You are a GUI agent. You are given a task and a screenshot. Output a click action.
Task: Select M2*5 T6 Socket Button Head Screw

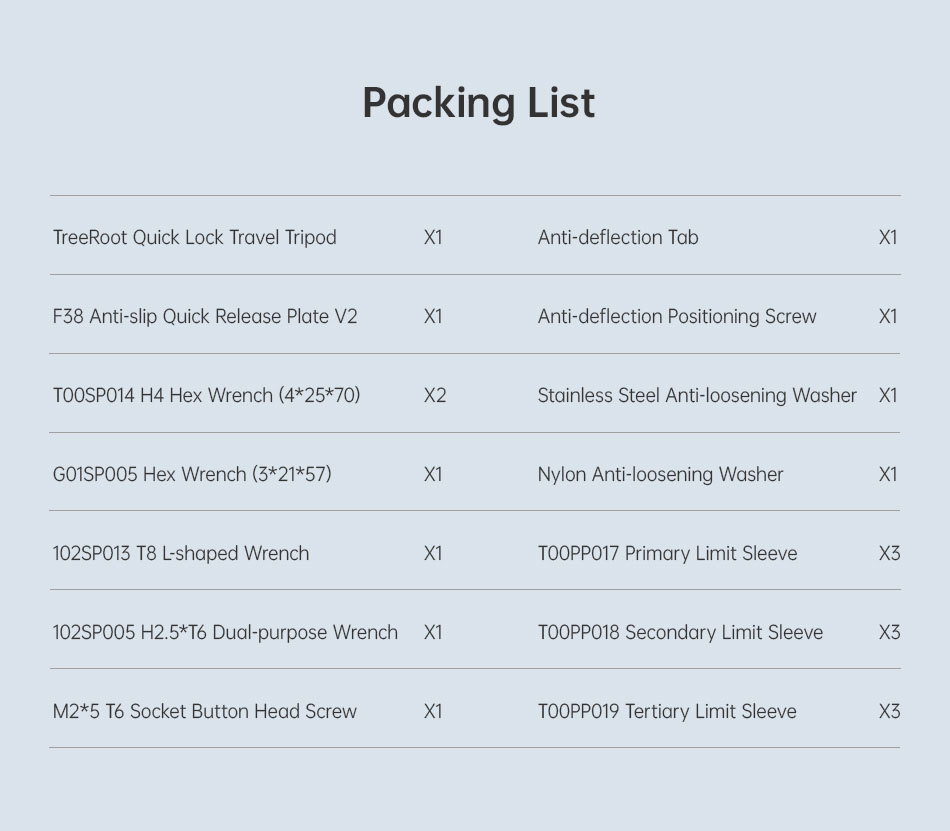204,712
